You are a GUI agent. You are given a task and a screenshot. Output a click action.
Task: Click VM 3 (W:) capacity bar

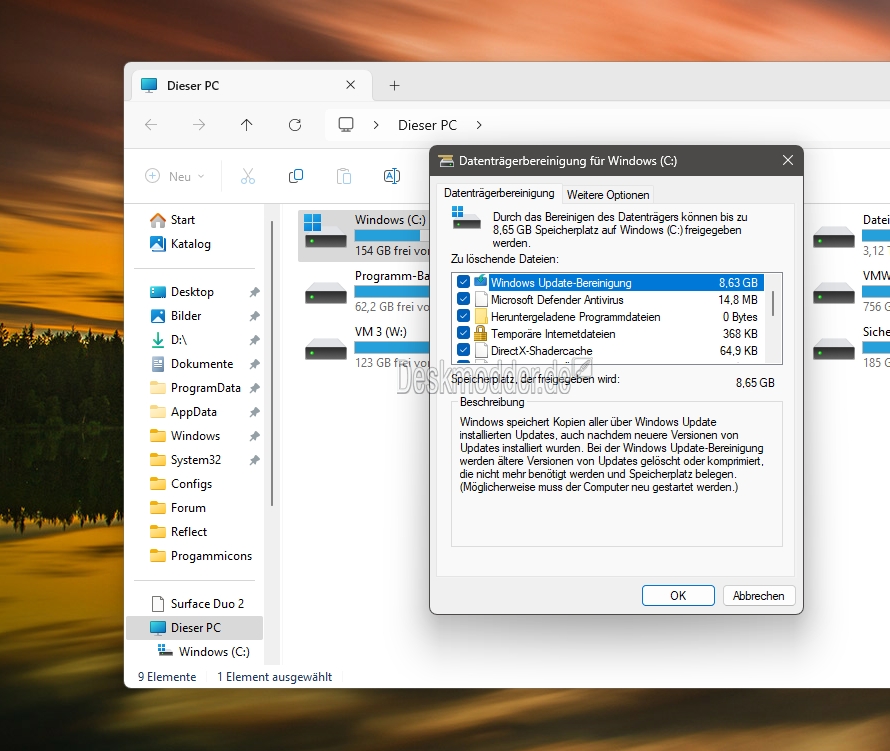click(392, 347)
